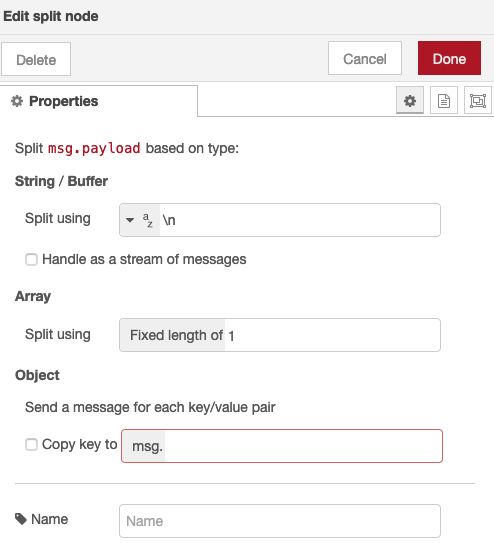Viewport: 494px width, 543px height.
Task: Click the msg. property type selector
Action: tap(144, 446)
